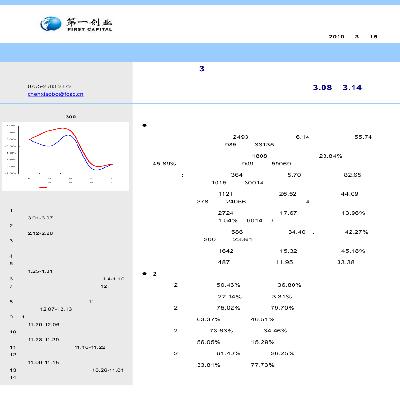Click the value 55.74 in first row
The image size is (400, 410).
363,137
